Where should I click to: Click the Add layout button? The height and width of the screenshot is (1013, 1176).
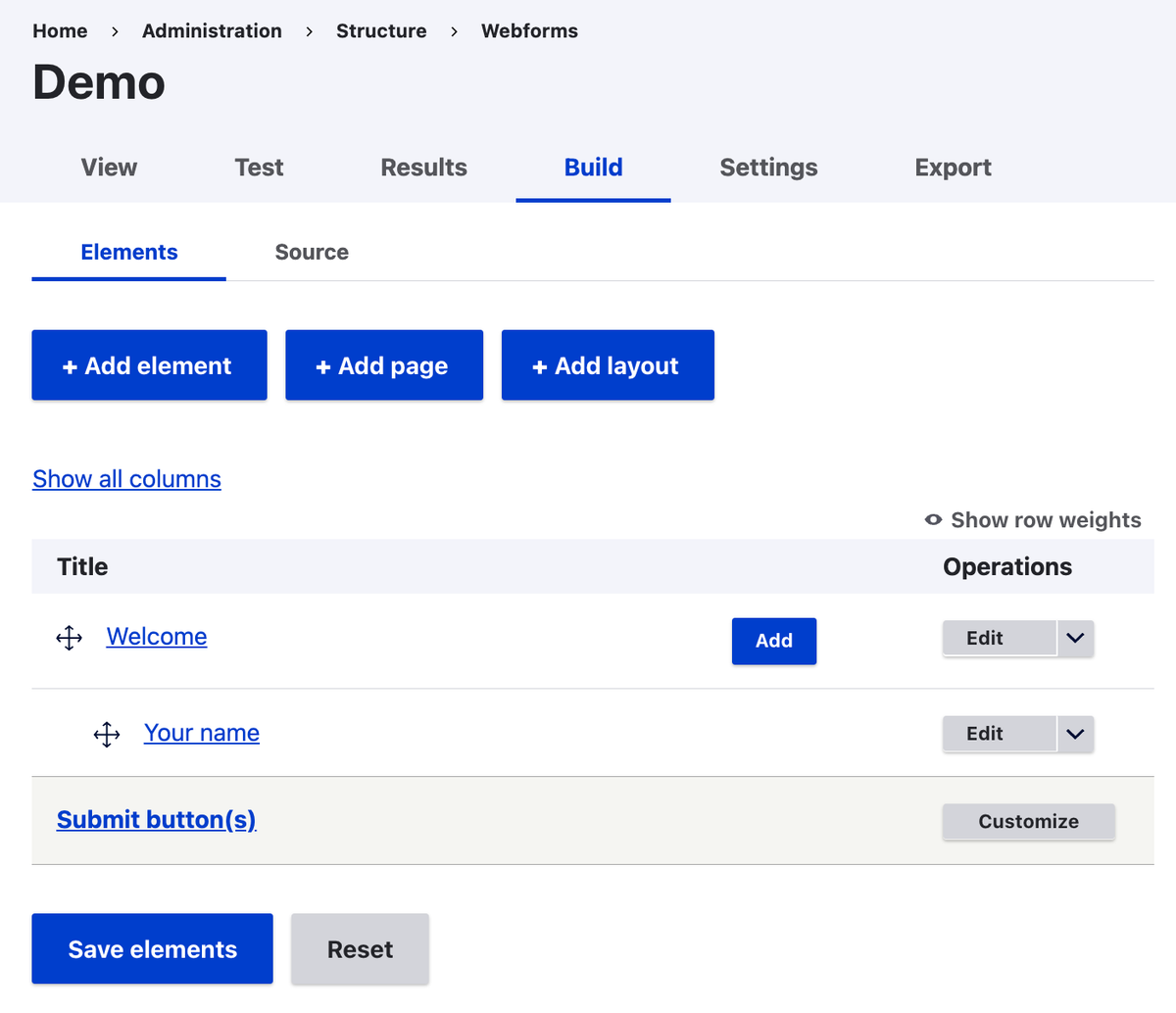coord(608,365)
